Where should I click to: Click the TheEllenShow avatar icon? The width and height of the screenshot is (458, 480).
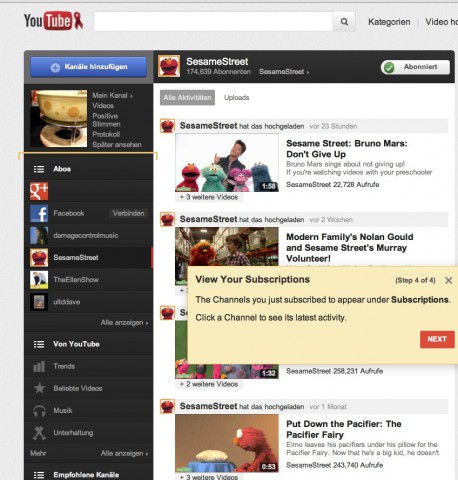(39, 280)
